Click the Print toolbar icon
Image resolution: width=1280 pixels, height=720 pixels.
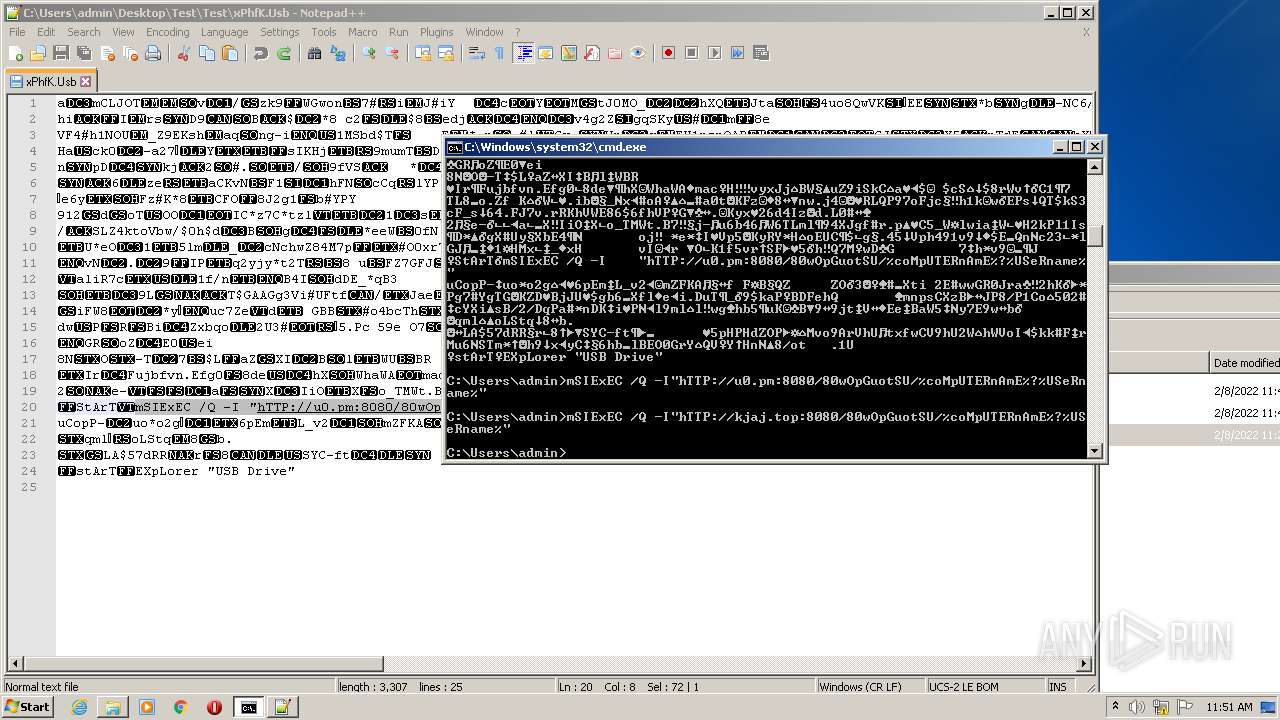[x=153, y=53]
